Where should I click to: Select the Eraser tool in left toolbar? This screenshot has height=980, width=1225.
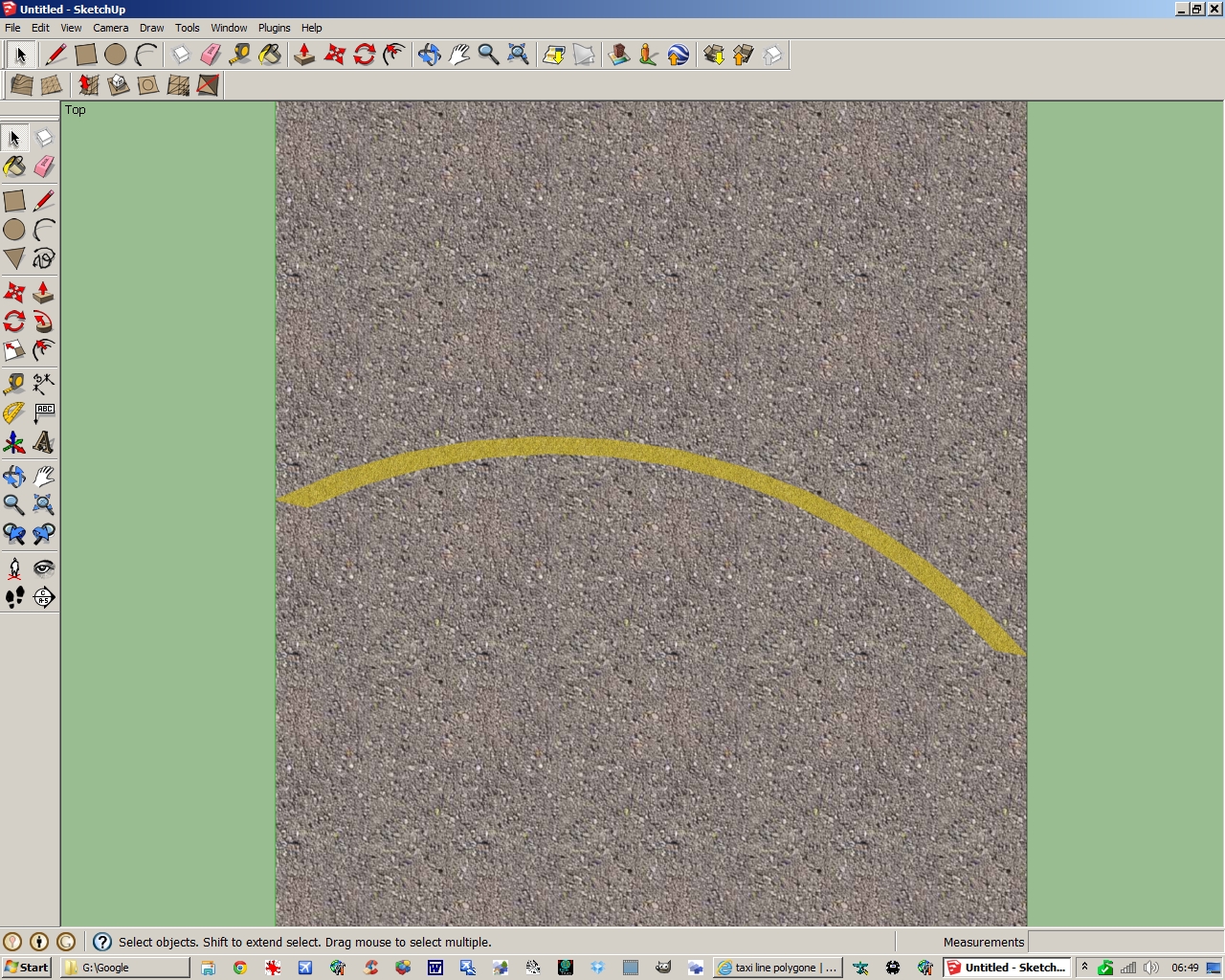coord(44,167)
